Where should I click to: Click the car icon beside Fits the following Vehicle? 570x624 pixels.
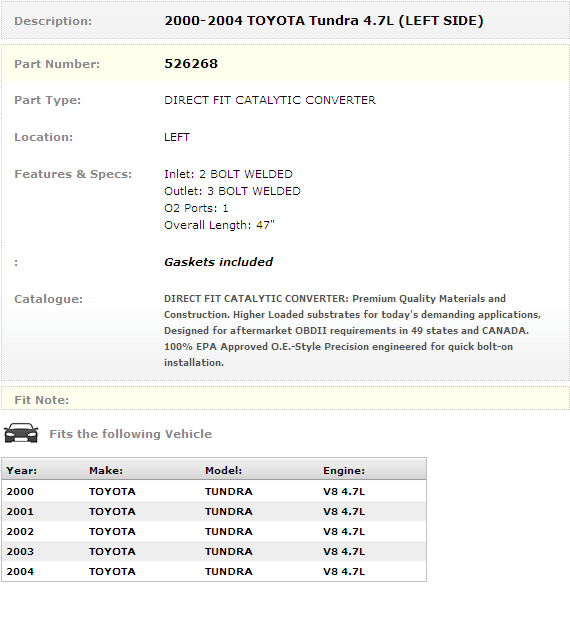pos(21,433)
